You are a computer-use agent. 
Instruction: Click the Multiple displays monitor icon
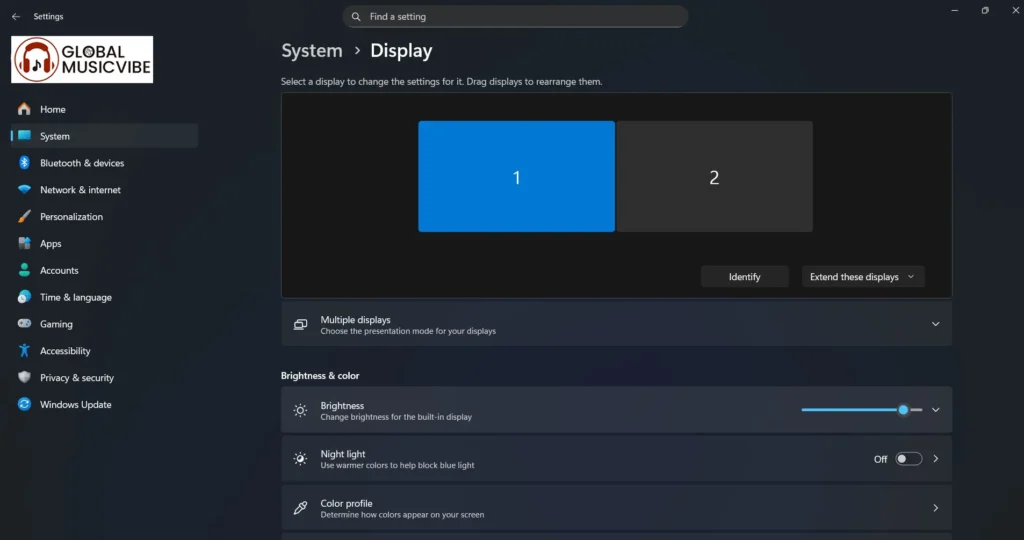pos(300,325)
